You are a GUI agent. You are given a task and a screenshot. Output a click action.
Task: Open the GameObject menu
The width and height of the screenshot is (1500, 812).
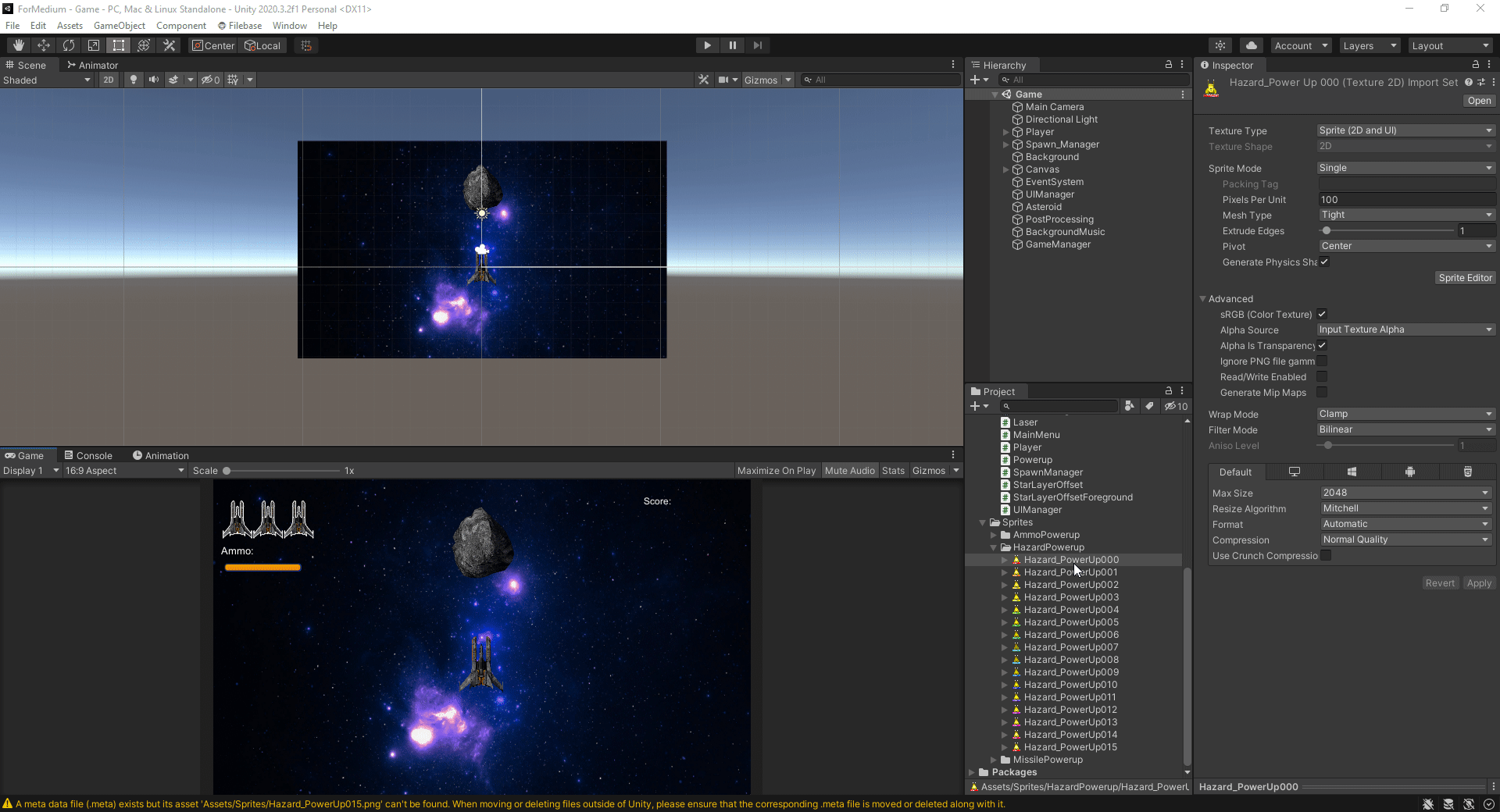120,26
